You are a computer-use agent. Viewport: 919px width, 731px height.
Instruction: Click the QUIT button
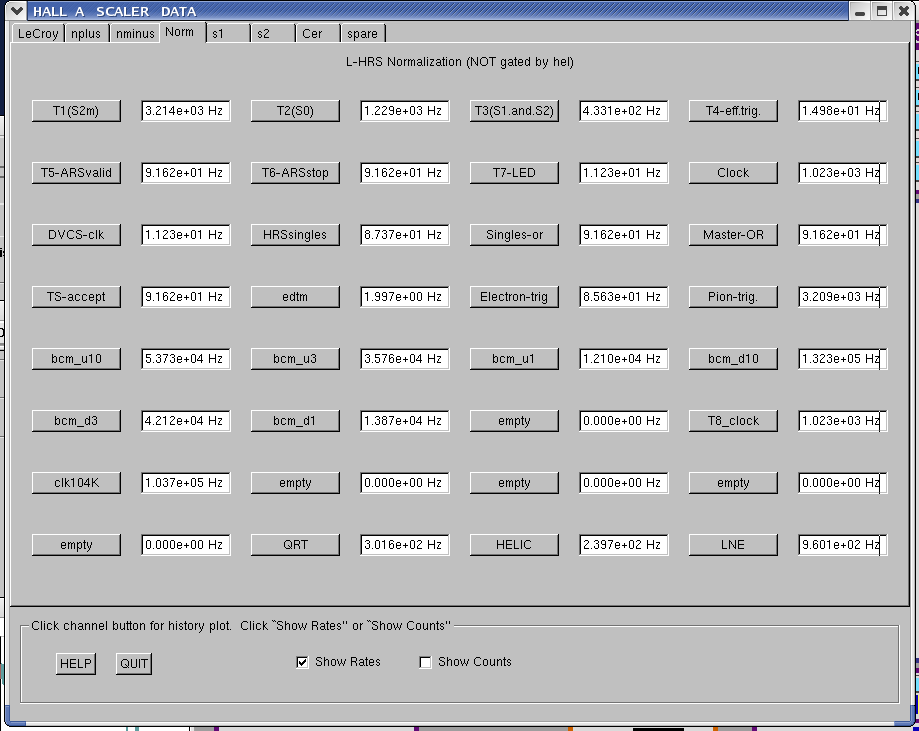134,664
